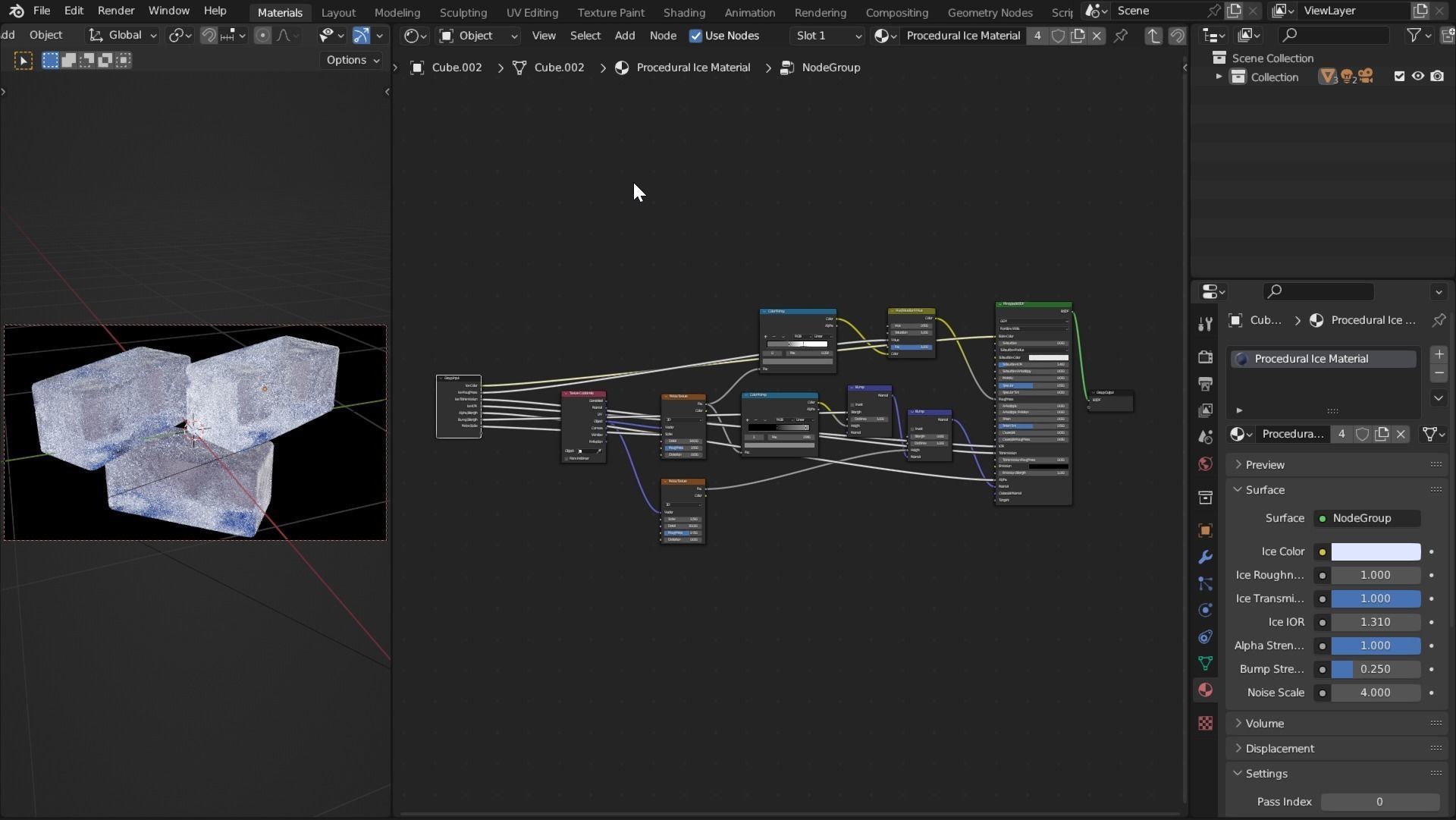Select the Tweak select box tool
The height and width of the screenshot is (820, 1456).
tap(24, 61)
